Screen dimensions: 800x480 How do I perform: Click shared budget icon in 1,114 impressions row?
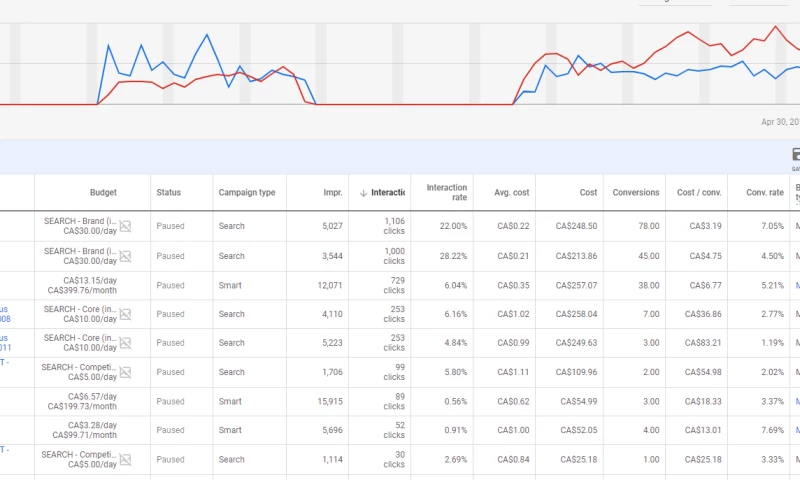point(125,459)
